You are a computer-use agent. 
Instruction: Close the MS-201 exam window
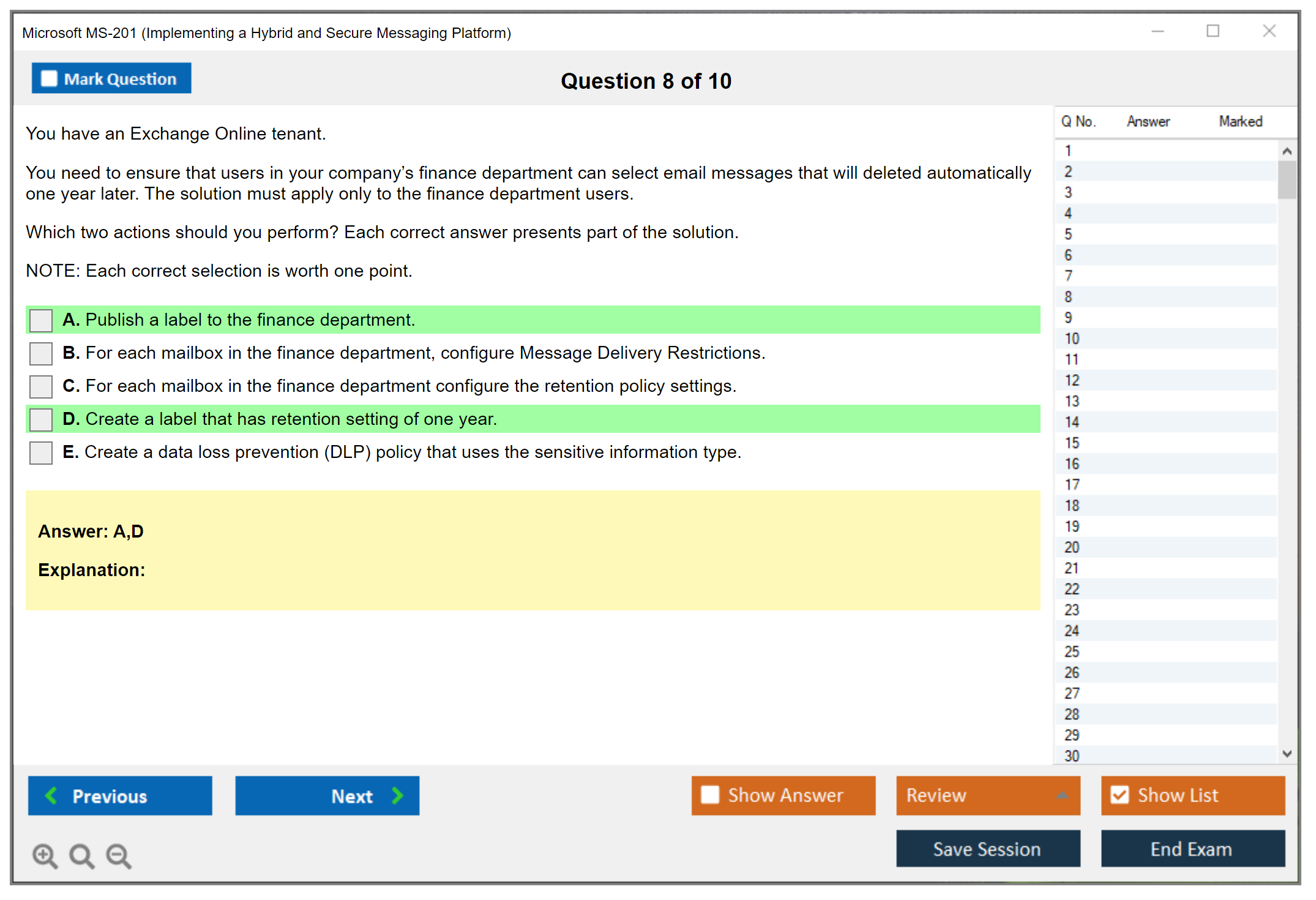coord(1269,31)
